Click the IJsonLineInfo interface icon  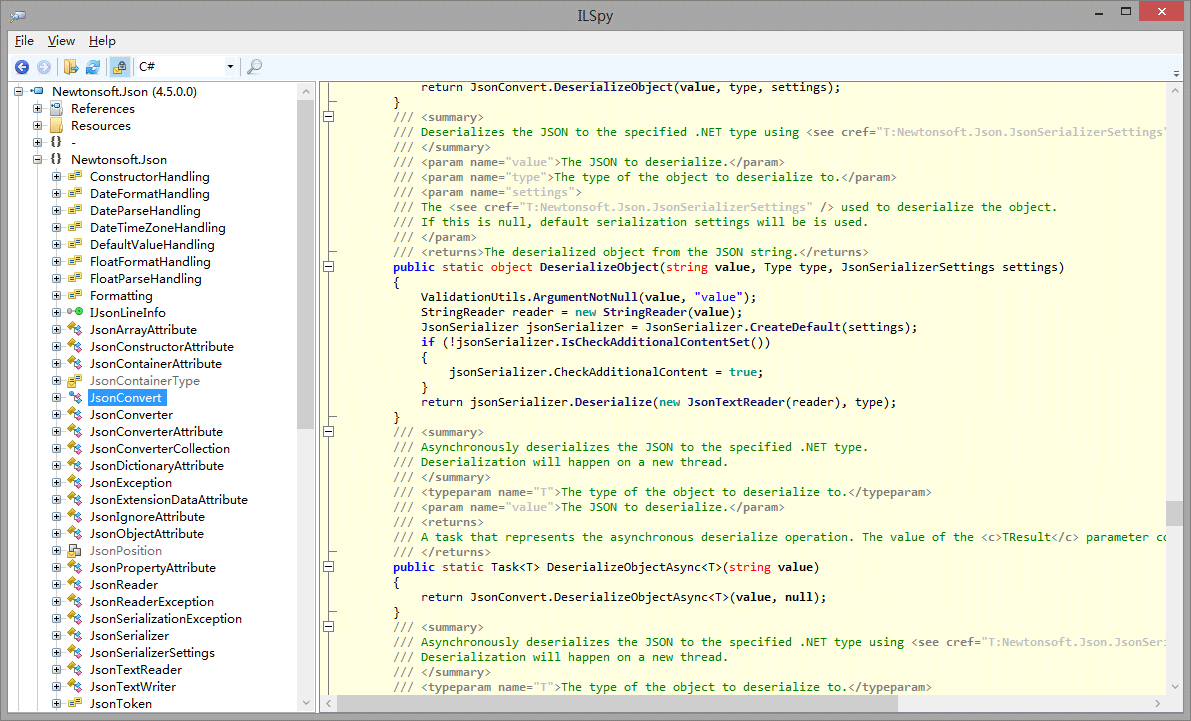tap(75, 313)
